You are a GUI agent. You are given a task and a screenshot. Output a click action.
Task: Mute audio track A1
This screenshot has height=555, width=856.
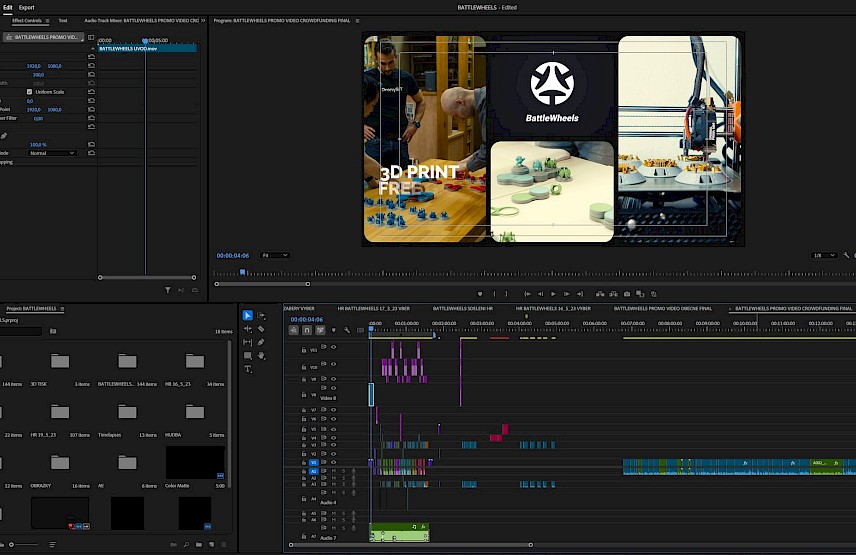pos(335,470)
